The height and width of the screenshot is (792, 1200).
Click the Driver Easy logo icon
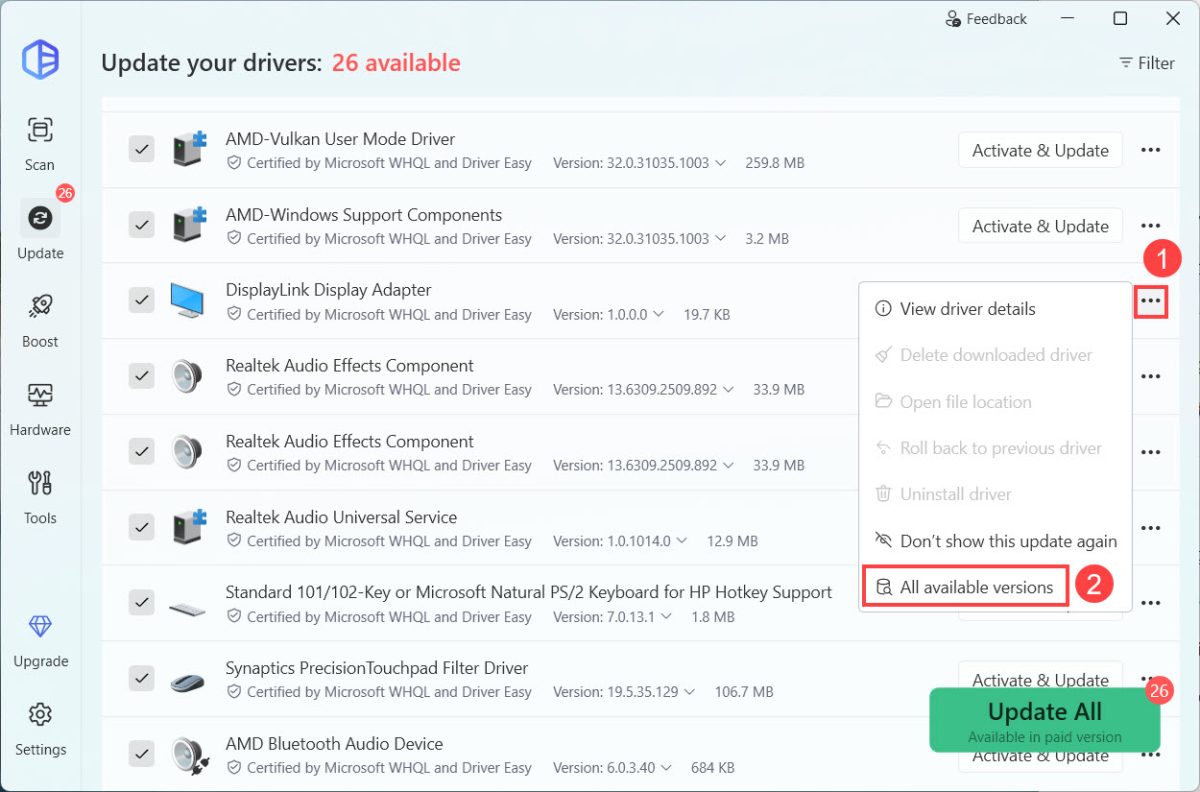[x=41, y=59]
